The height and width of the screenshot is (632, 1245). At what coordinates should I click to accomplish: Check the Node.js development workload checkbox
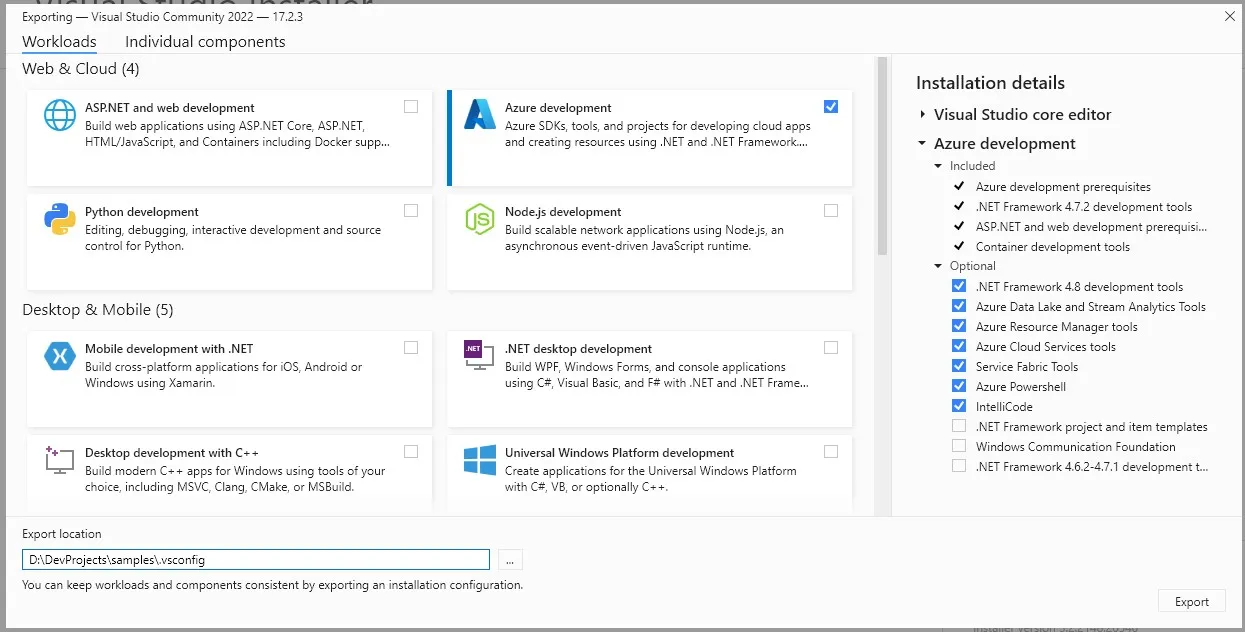[831, 211]
